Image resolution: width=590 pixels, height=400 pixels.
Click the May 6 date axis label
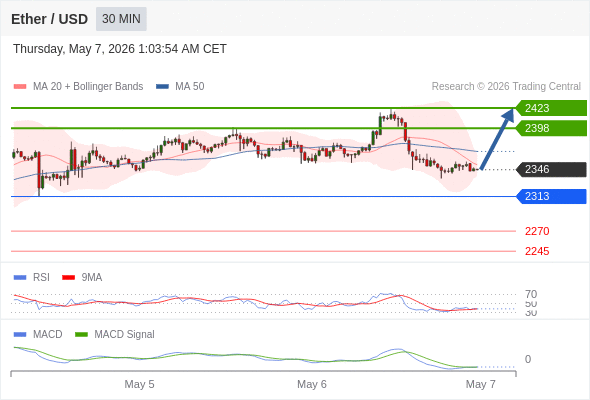click(x=312, y=384)
